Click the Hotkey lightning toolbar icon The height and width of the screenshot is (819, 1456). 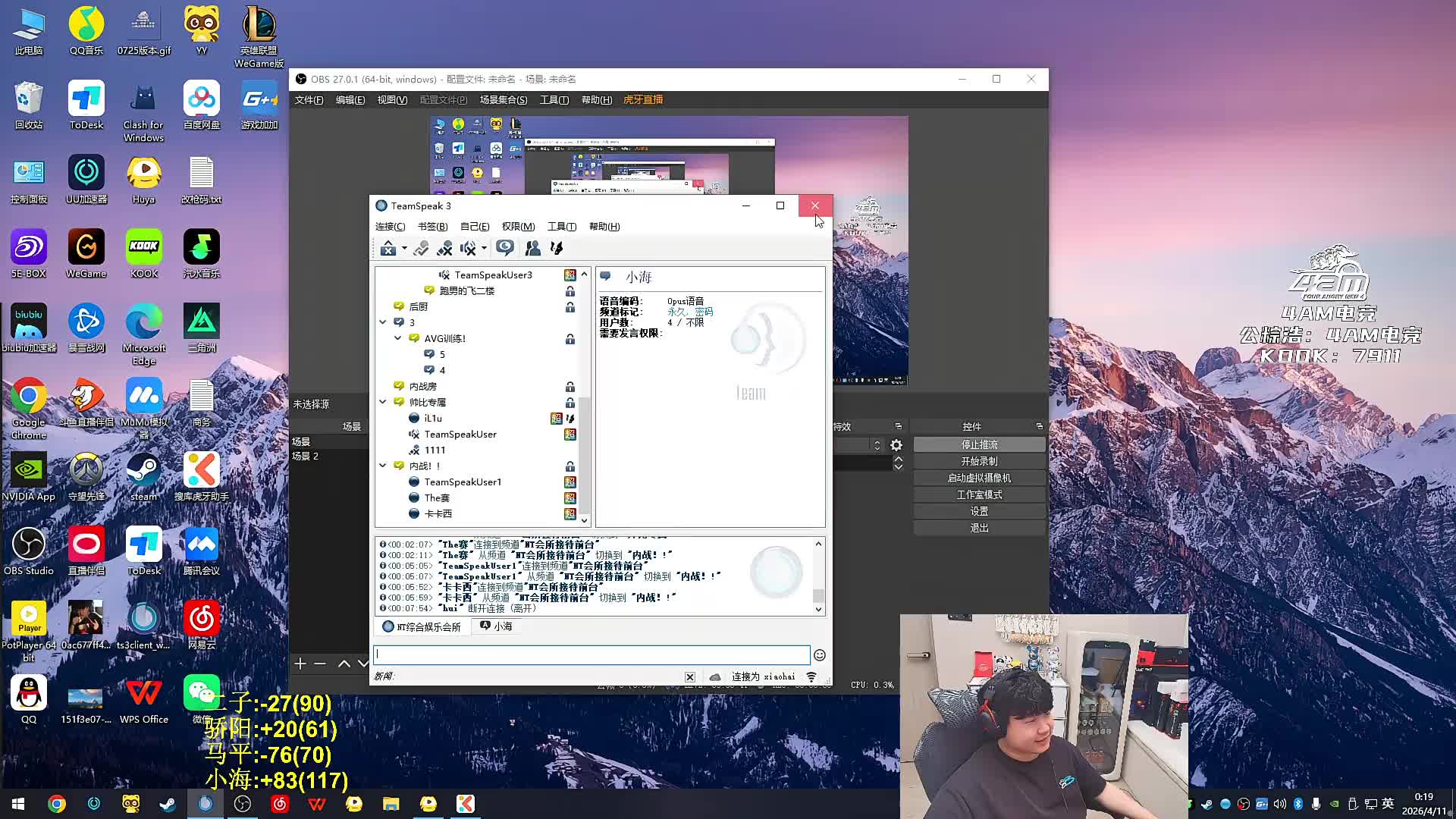[x=557, y=248]
